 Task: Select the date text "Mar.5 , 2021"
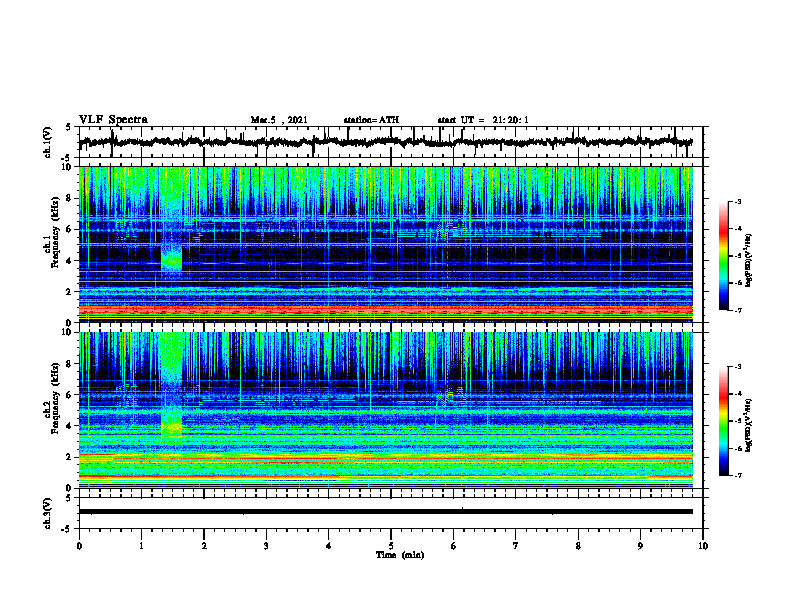(x=279, y=120)
